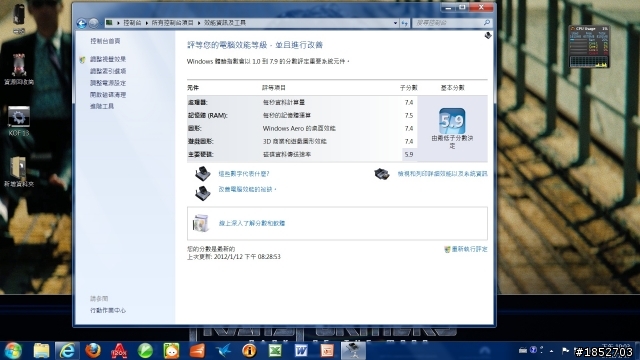Expand the arrow after 控制台 in the breadcrumb

(147, 23)
